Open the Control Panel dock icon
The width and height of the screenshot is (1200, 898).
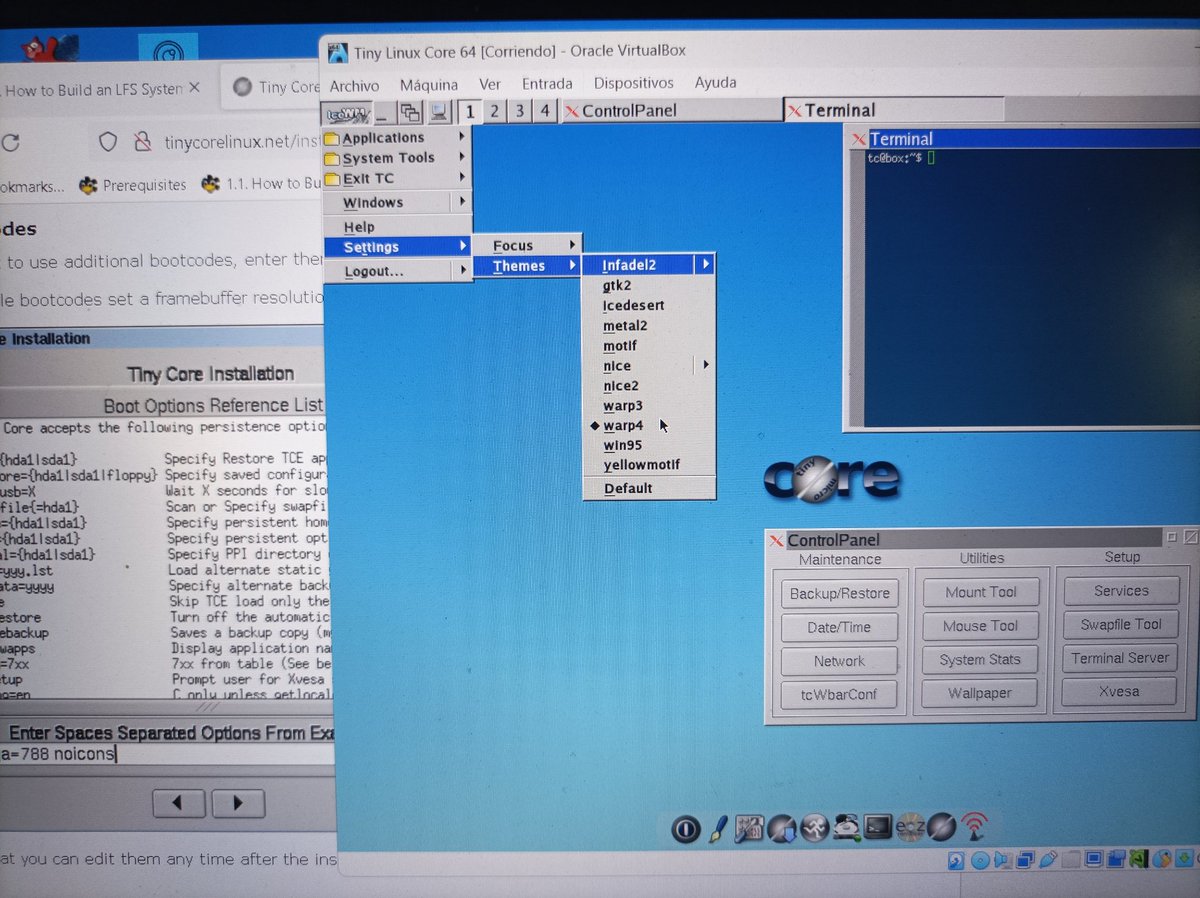click(x=749, y=828)
